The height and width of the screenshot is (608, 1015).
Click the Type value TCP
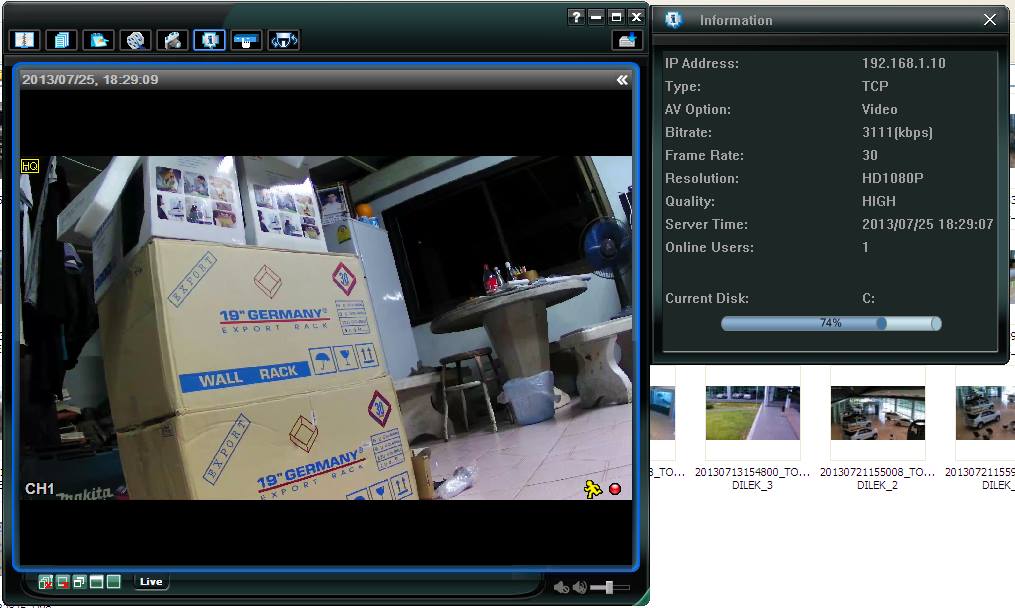click(x=875, y=86)
